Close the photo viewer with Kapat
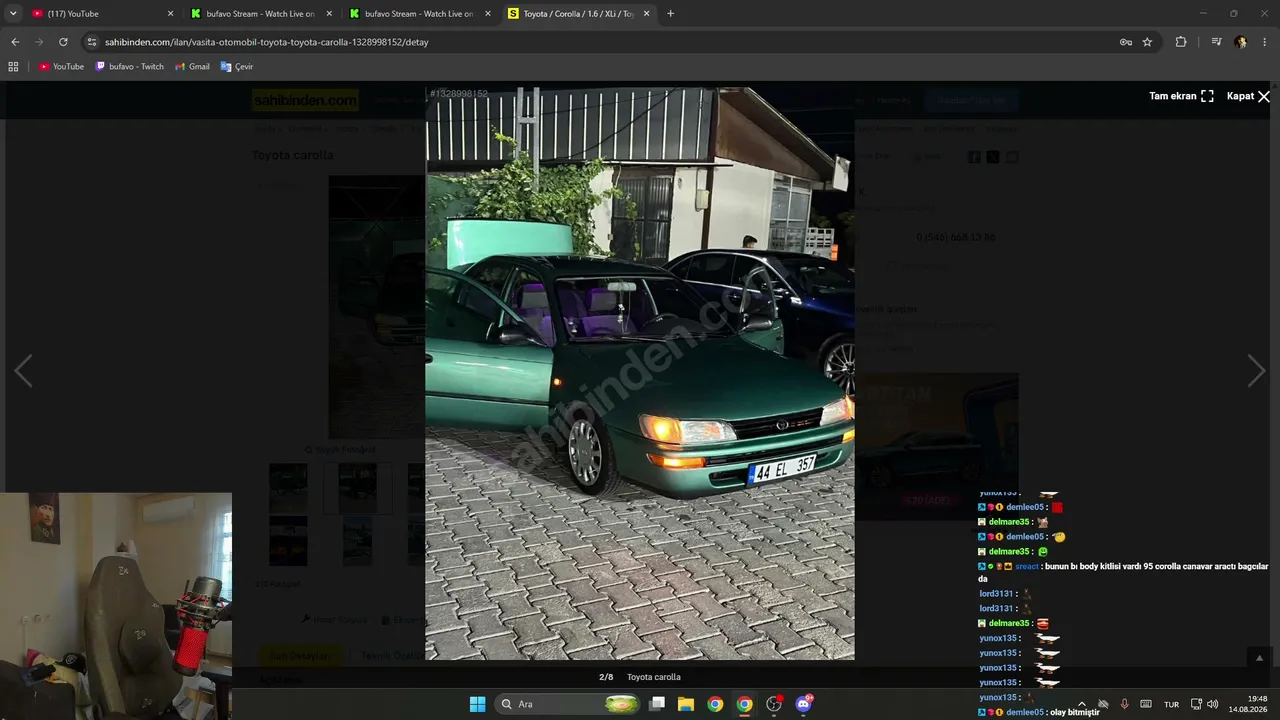The width and height of the screenshot is (1280, 720). pos(1248,96)
